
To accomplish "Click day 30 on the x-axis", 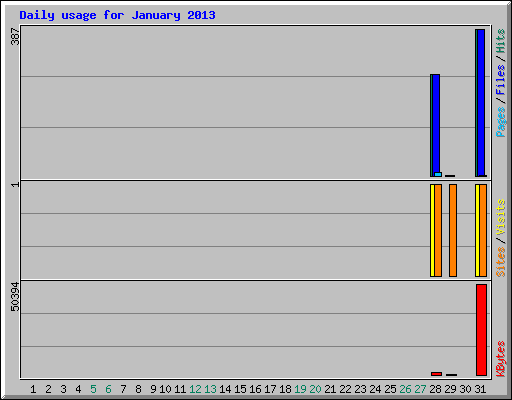I will point(465,389).
